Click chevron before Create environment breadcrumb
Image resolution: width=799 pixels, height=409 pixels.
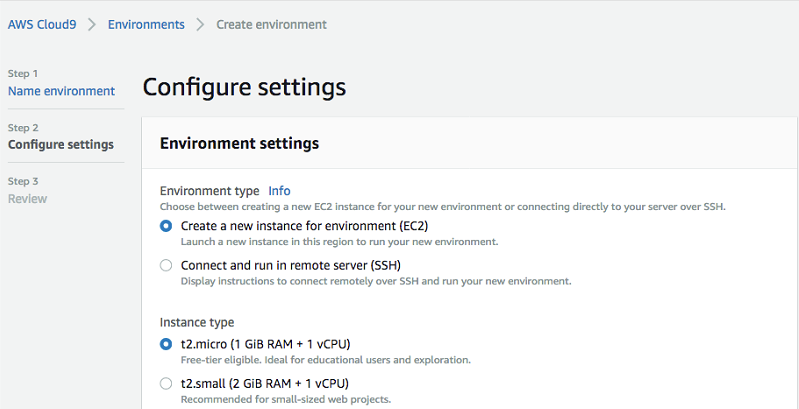click(200, 24)
